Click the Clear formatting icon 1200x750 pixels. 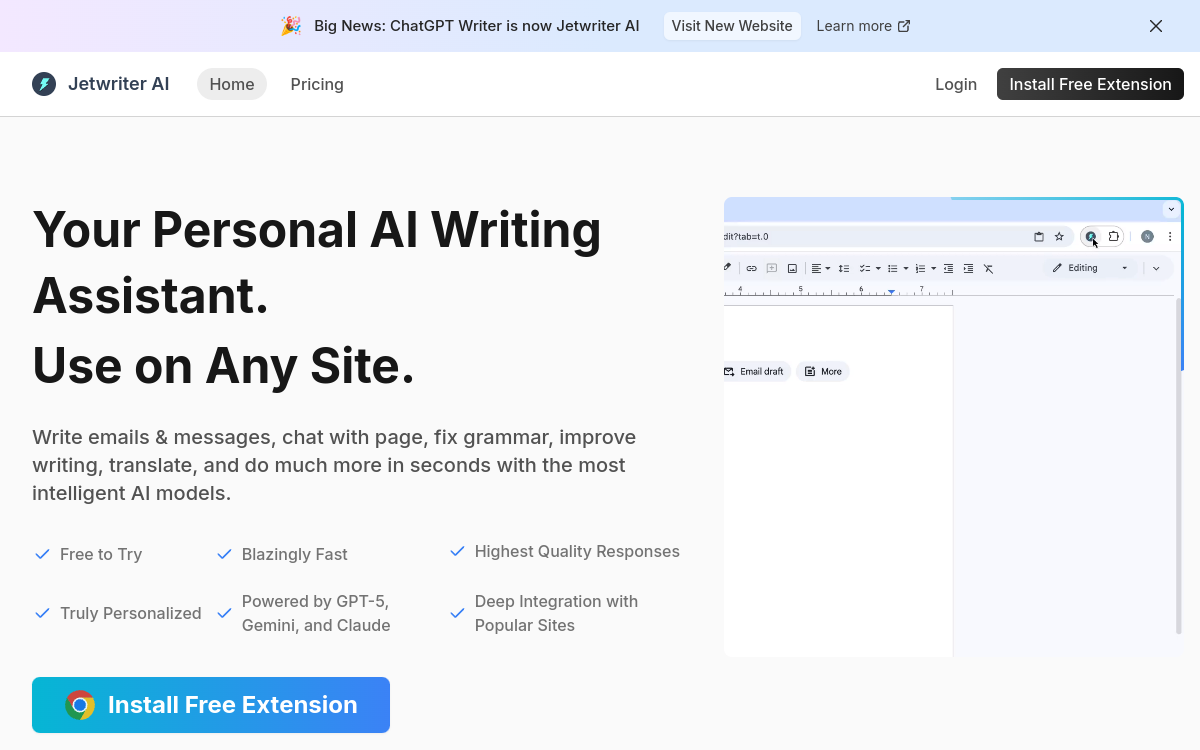click(x=988, y=268)
